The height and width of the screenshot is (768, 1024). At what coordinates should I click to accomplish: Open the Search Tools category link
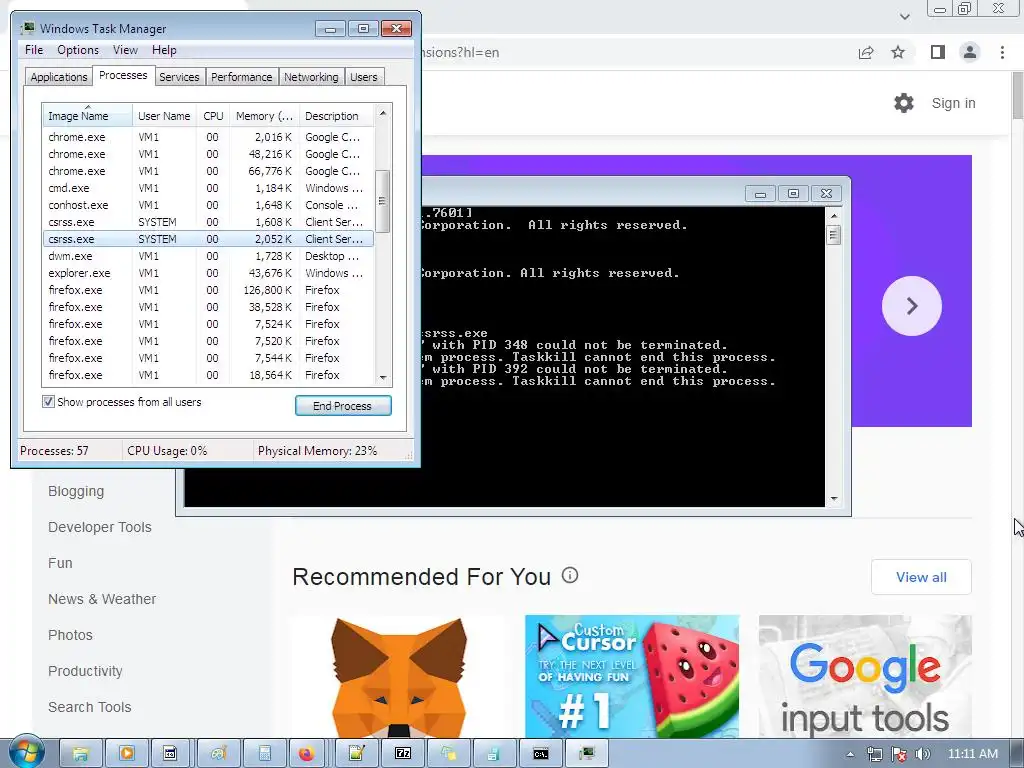click(89, 707)
